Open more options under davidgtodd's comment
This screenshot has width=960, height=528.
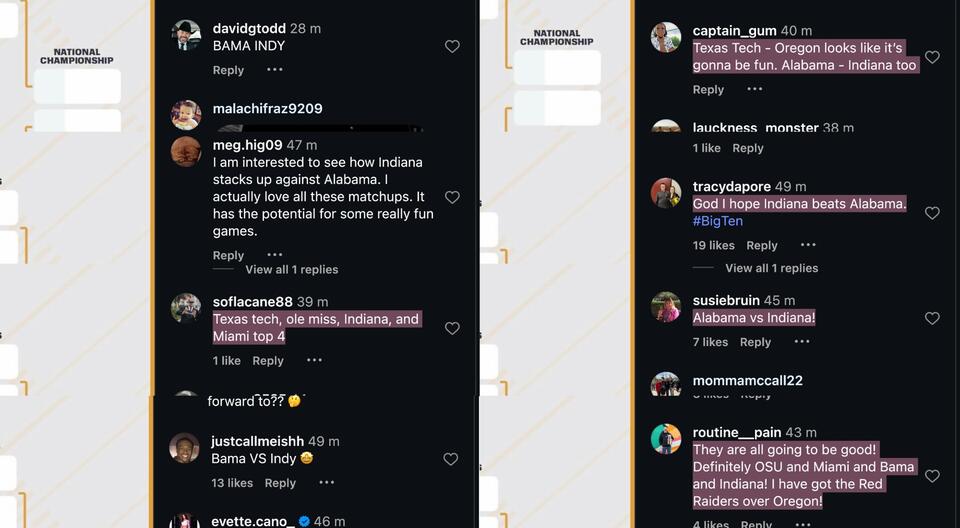pyautogui.click(x=275, y=70)
